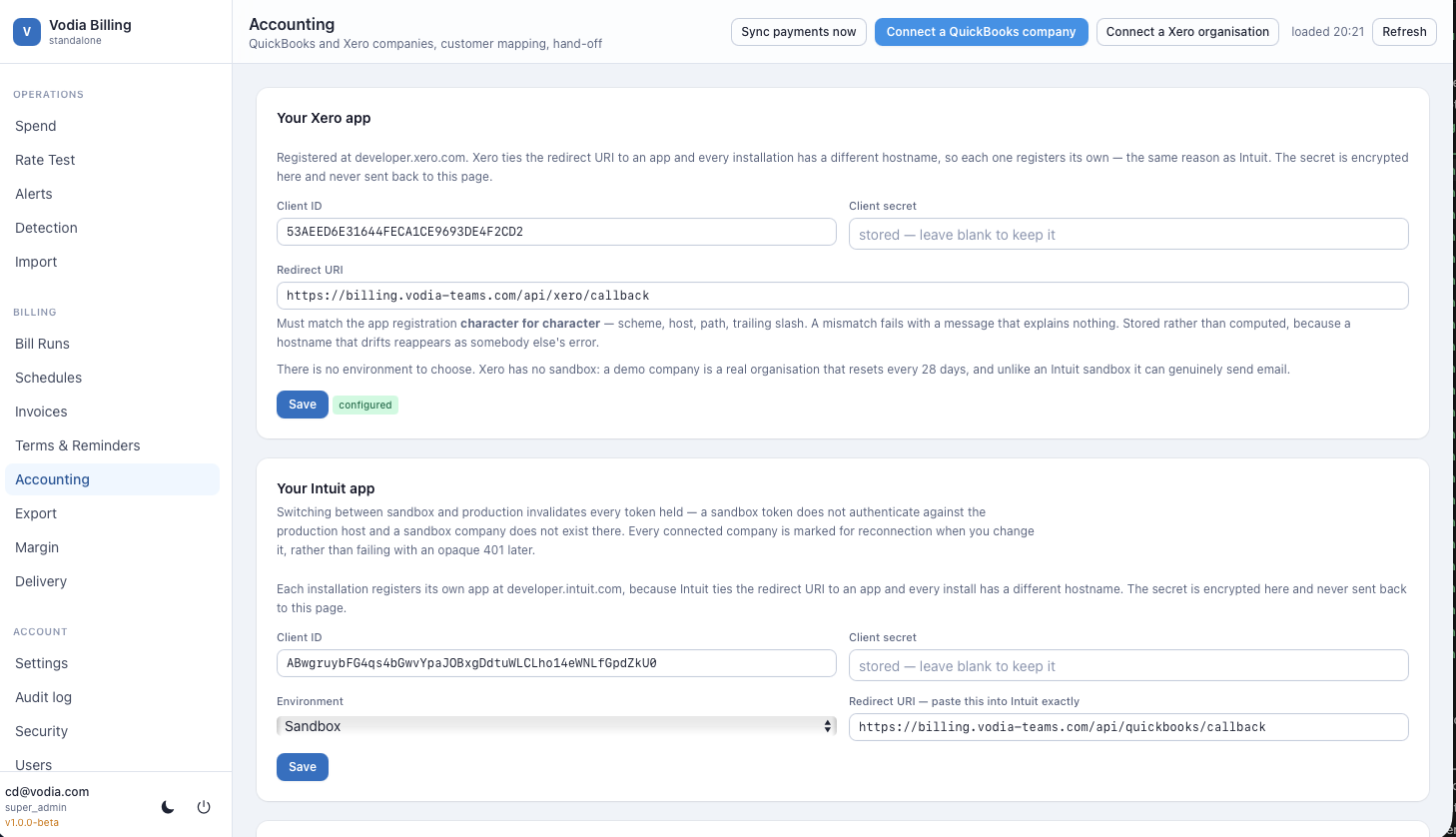Open Settings in the sidebar

(x=112, y=663)
